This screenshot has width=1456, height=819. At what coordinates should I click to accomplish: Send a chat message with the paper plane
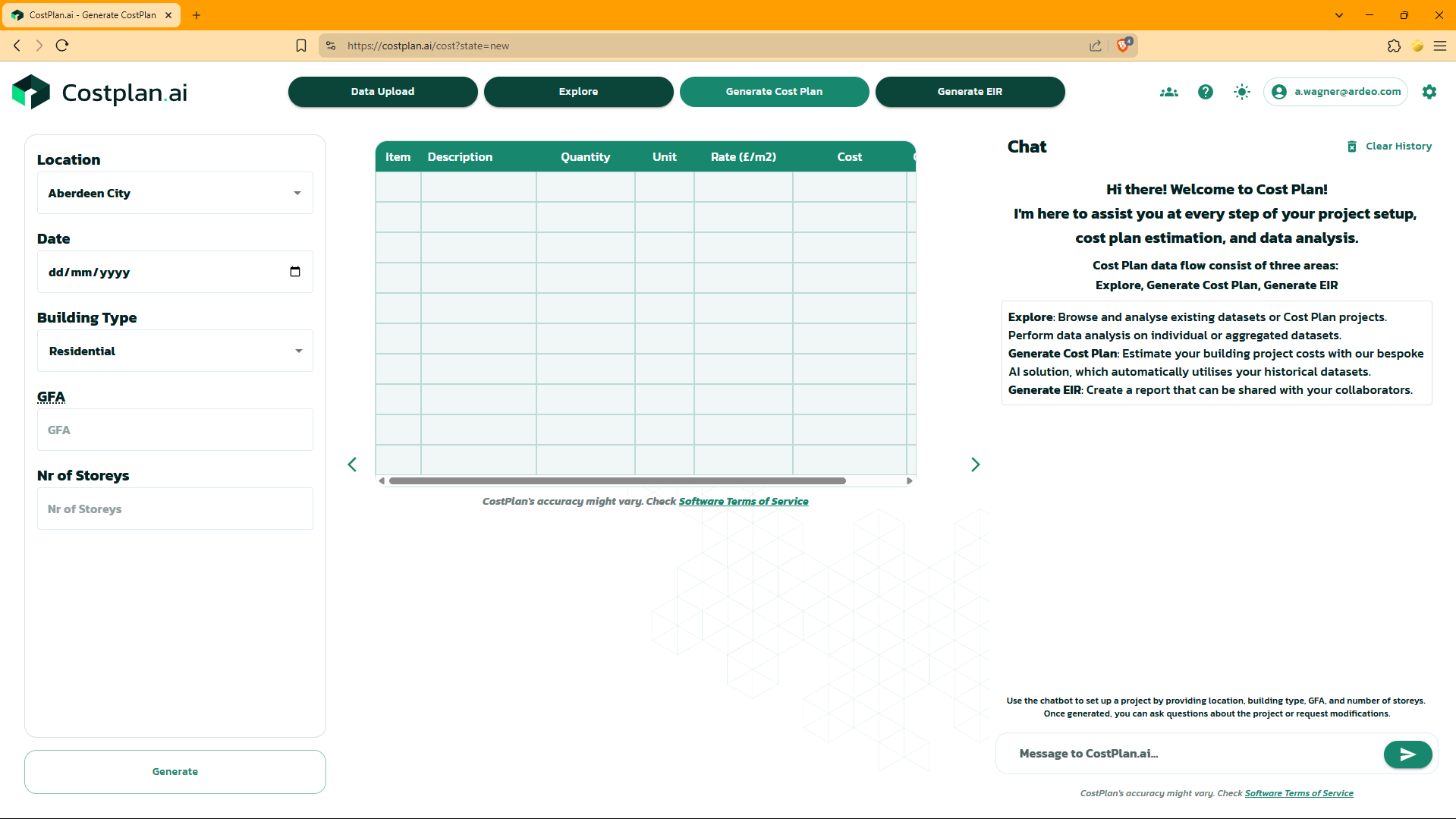coord(1407,754)
